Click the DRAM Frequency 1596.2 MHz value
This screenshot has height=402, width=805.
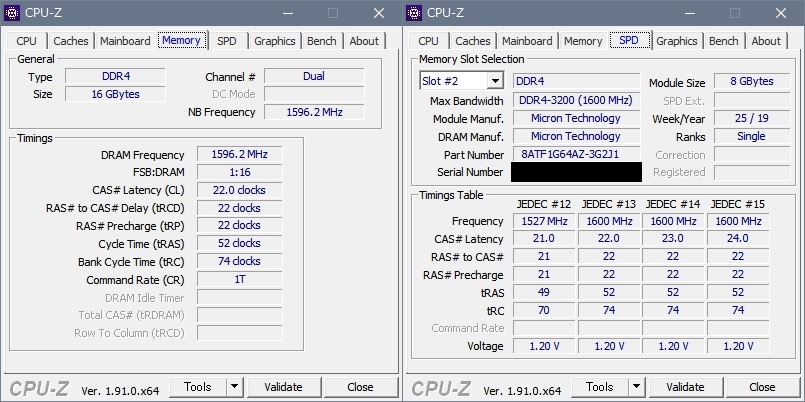239,155
